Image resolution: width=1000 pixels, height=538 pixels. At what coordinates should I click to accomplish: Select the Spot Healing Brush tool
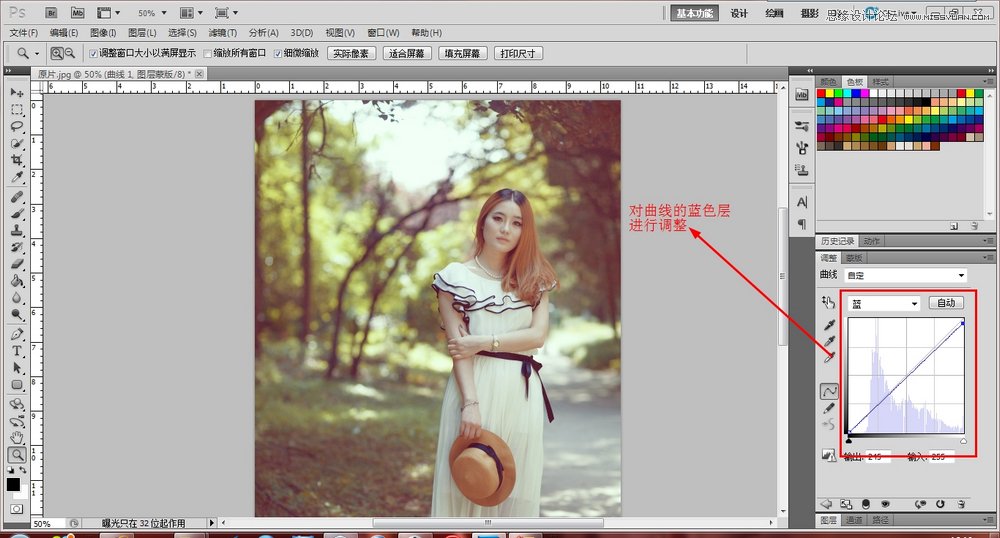[x=17, y=197]
